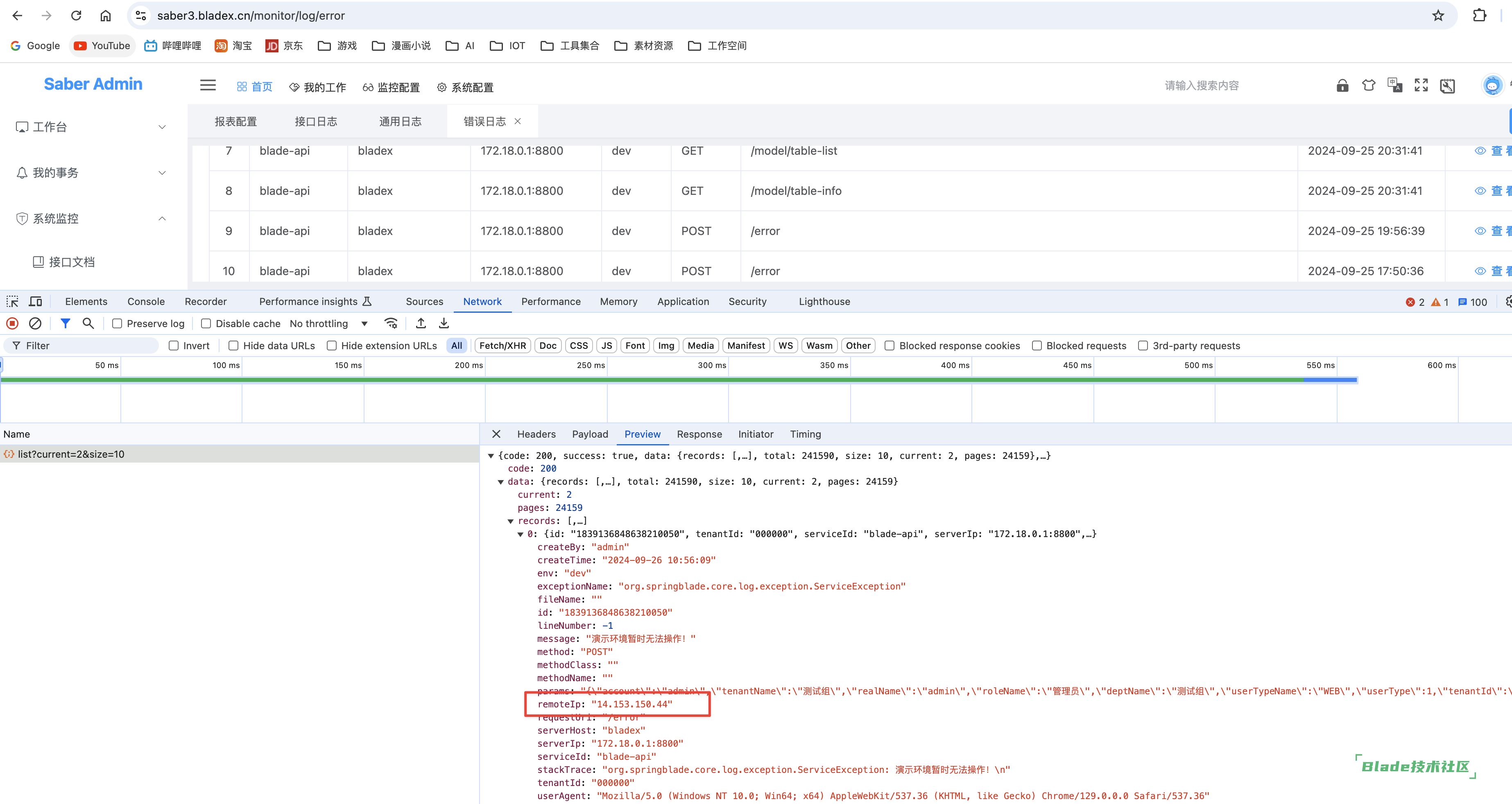Switch to the 接口日志 page tab
Screen dimensions: 1512x804
point(316,122)
